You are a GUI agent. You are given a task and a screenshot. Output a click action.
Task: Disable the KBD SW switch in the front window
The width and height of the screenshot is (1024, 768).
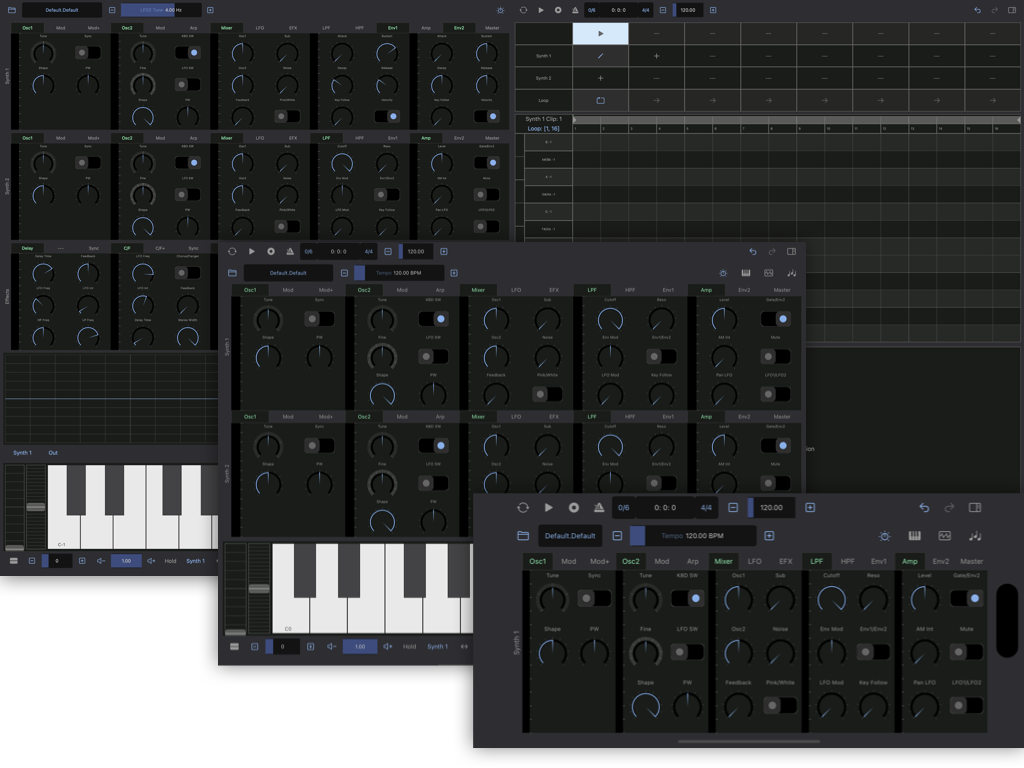[686, 598]
